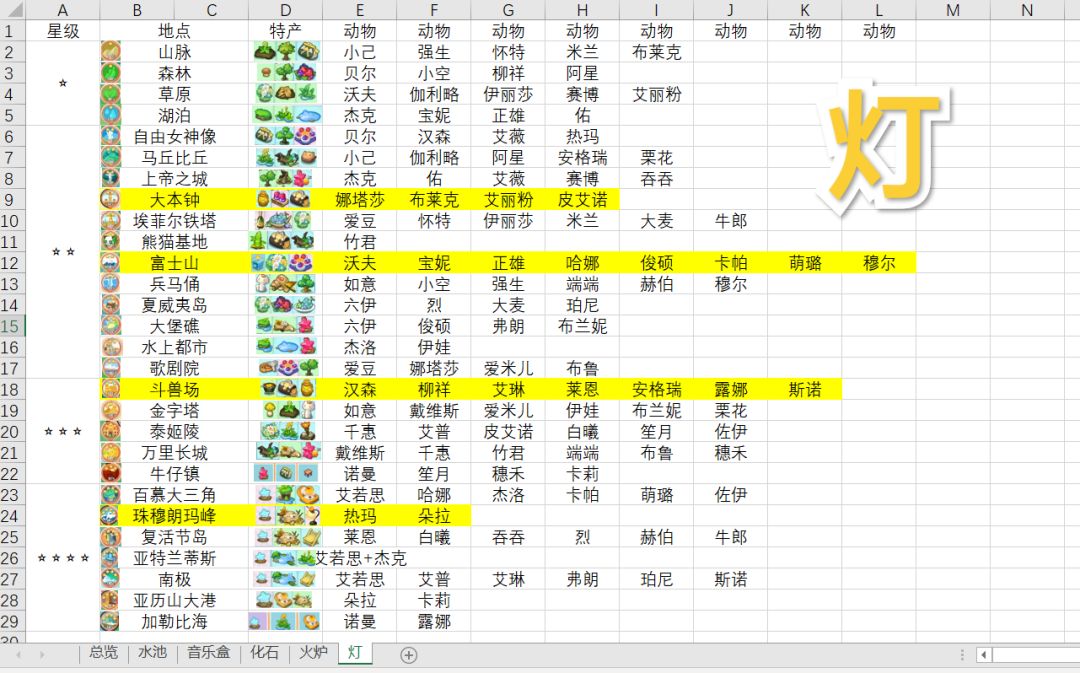1080x673 pixels.
Task: Select the 地点 header cell
Action: point(174,31)
